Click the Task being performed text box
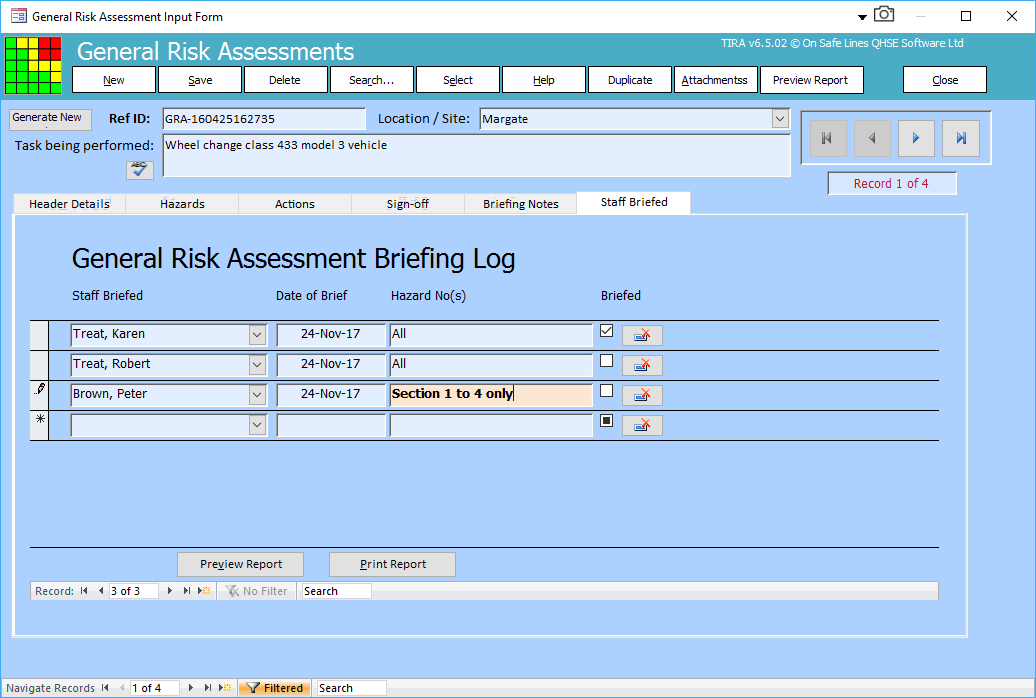The image size is (1036, 698). (476, 156)
